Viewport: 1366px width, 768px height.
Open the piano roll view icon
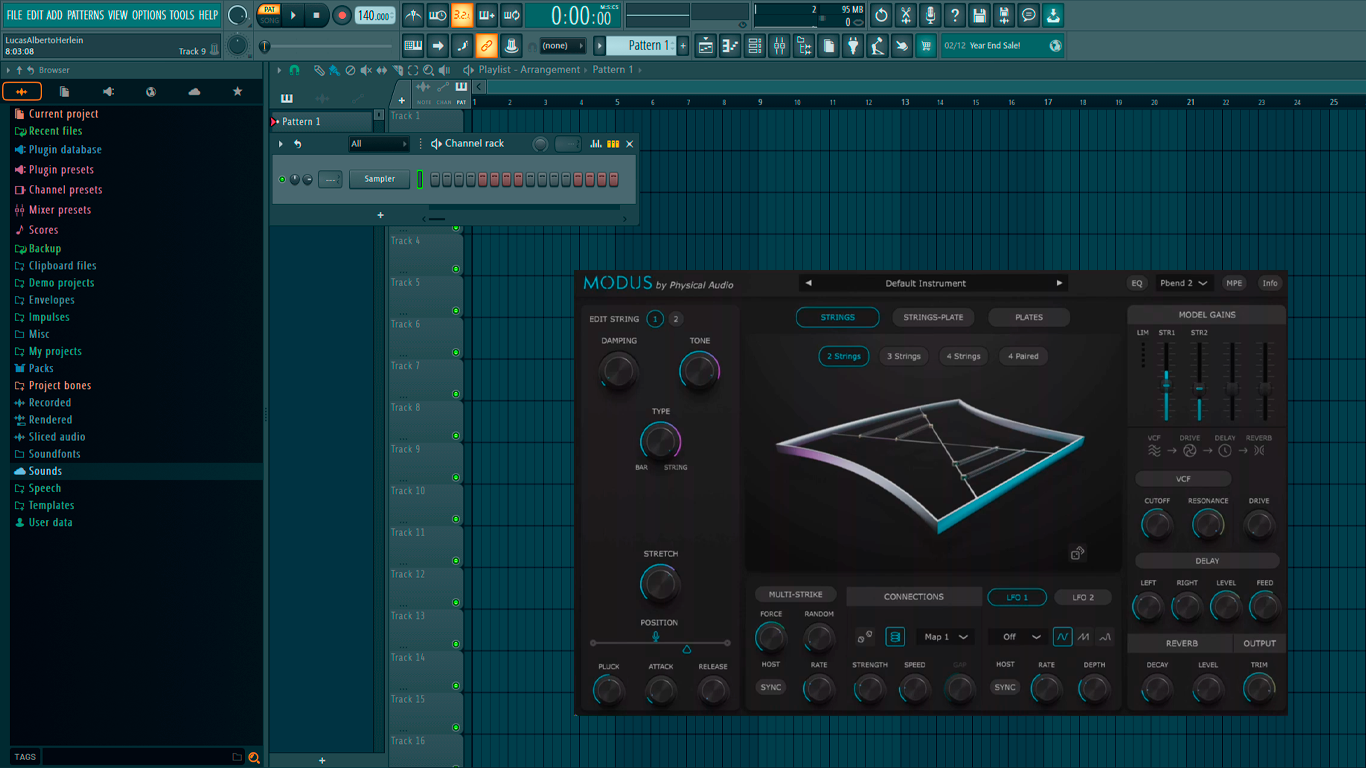(730, 46)
